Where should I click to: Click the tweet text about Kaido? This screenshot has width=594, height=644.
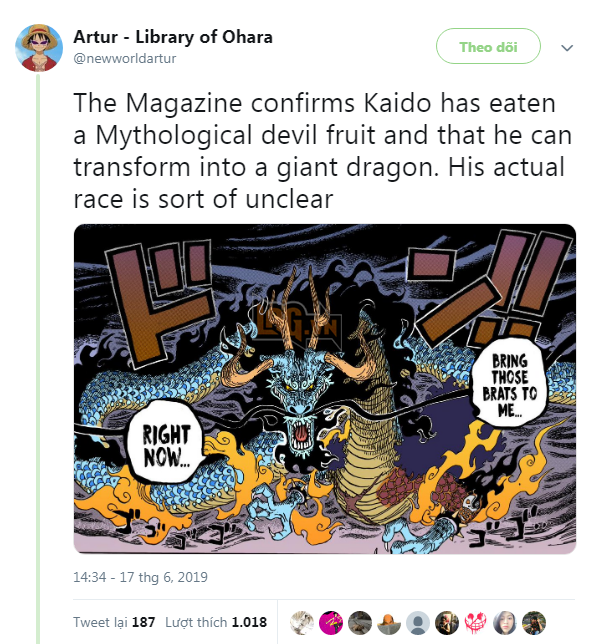click(322, 151)
